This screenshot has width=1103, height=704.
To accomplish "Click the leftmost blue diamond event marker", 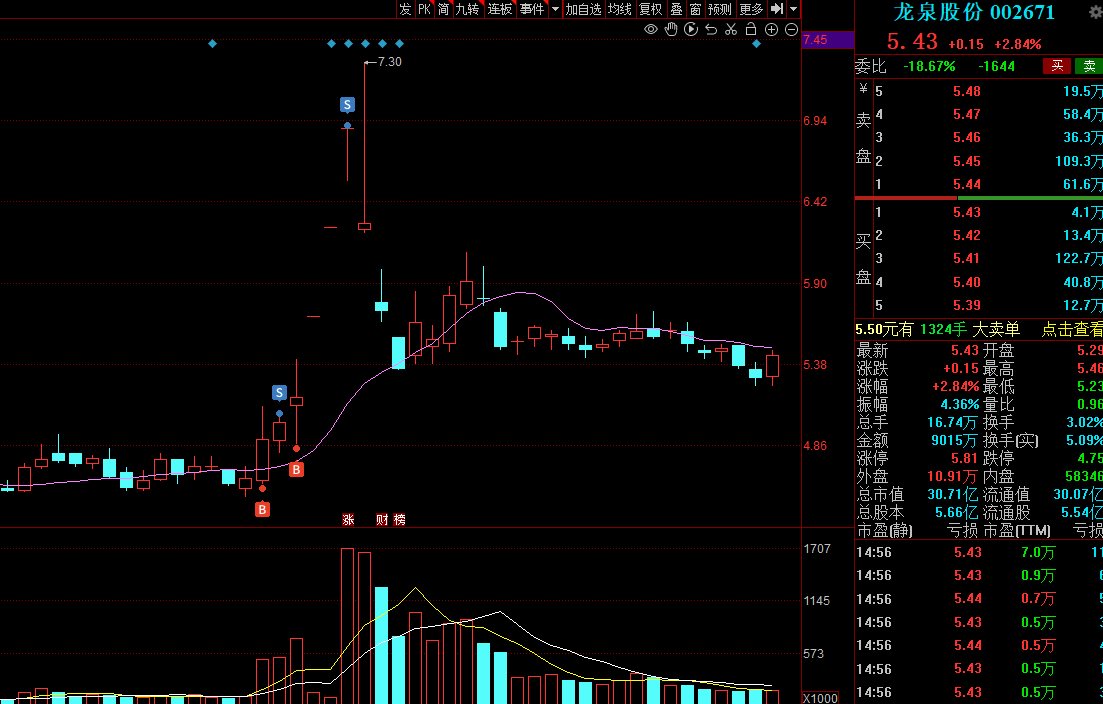I will (x=212, y=44).
